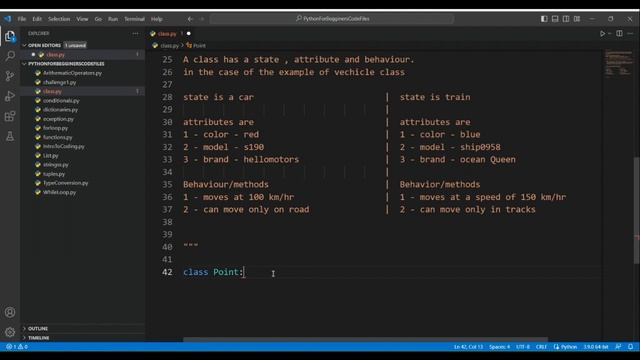Click class.py in the breadcrumb path

coord(169,46)
